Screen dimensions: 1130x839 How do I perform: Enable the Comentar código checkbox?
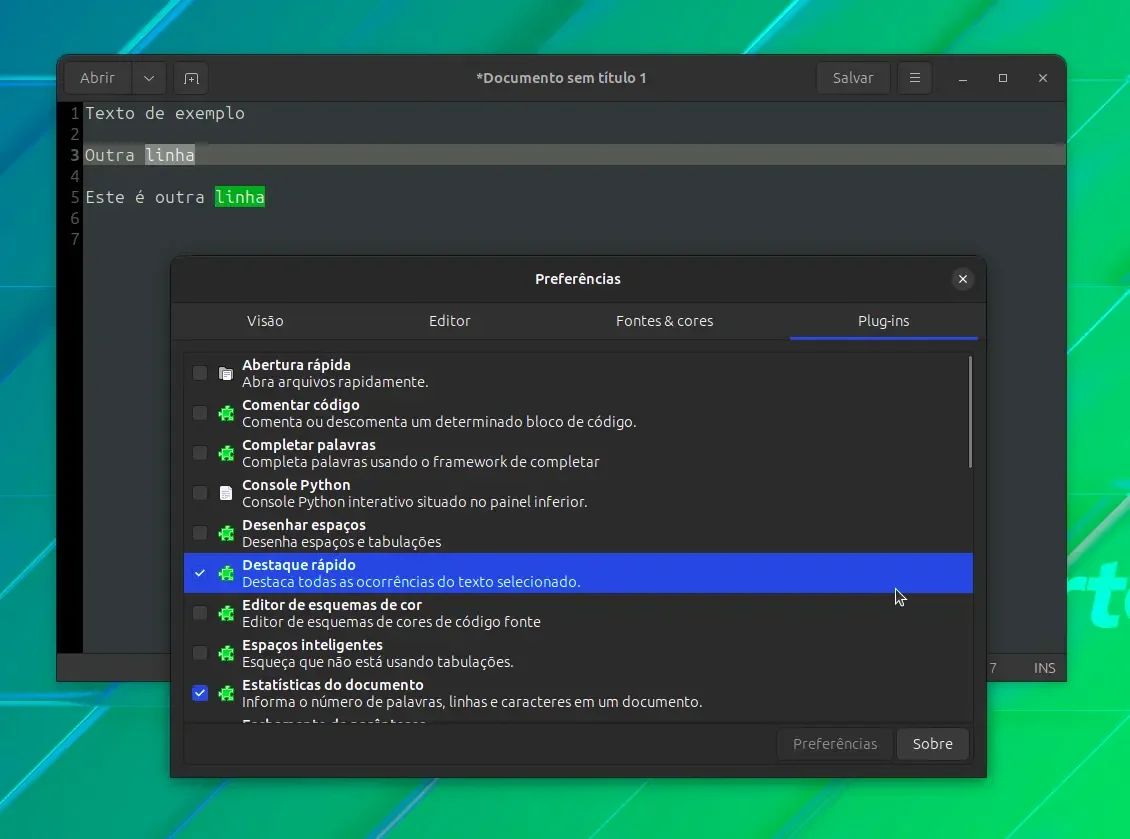coord(200,413)
